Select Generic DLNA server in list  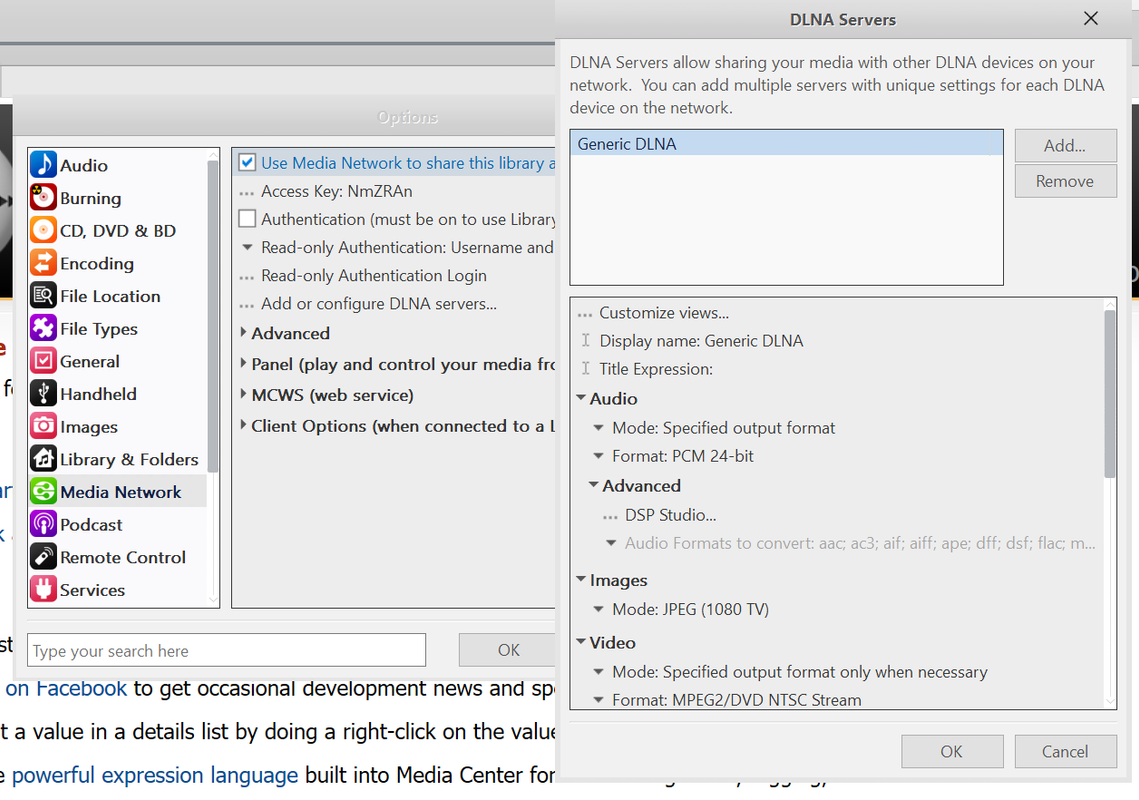click(x=786, y=144)
